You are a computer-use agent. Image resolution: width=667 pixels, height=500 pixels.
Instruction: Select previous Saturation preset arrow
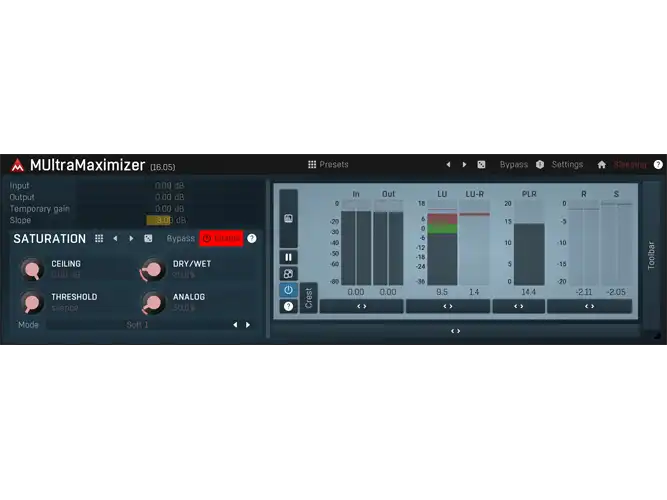coord(115,239)
